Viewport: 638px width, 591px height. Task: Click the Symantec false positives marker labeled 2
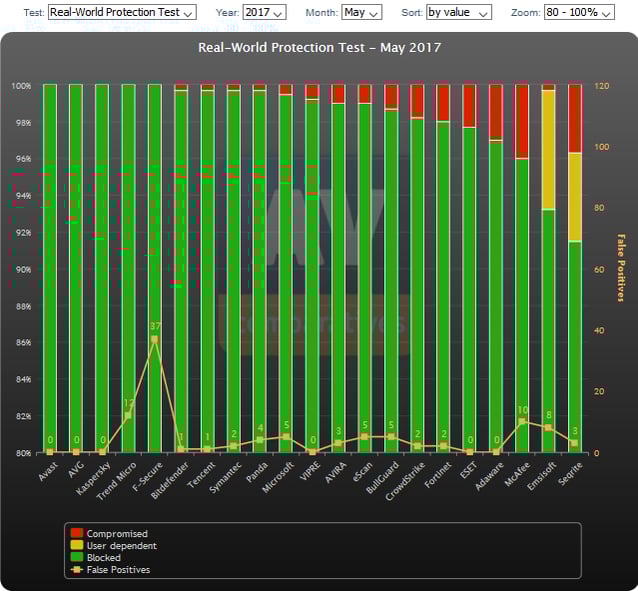pos(233,446)
